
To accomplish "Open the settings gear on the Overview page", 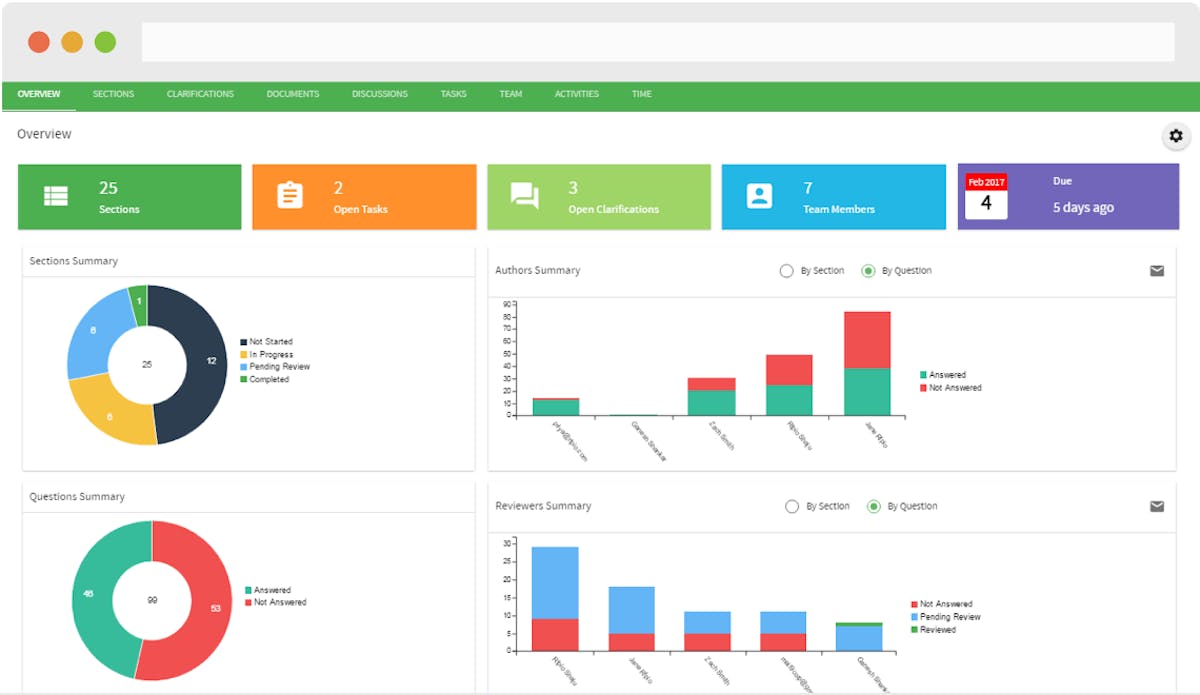I will (x=1176, y=136).
